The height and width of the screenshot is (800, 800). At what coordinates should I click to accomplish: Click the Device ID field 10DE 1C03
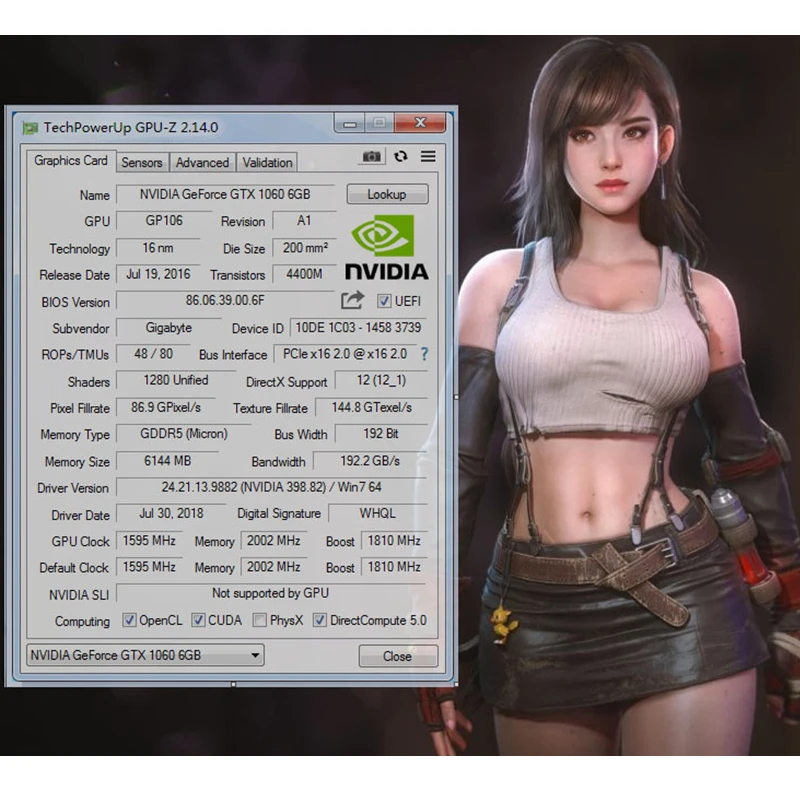tap(358, 328)
